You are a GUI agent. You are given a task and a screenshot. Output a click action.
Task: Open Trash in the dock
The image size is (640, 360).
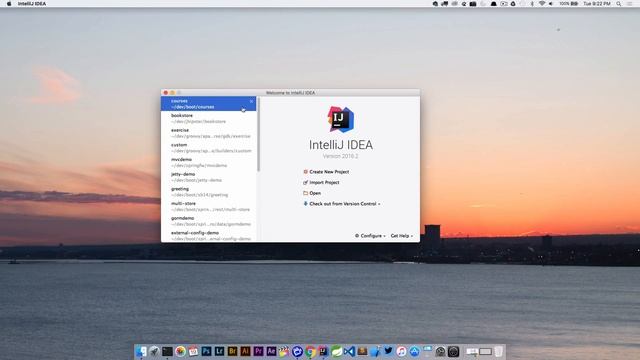click(499, 351)
